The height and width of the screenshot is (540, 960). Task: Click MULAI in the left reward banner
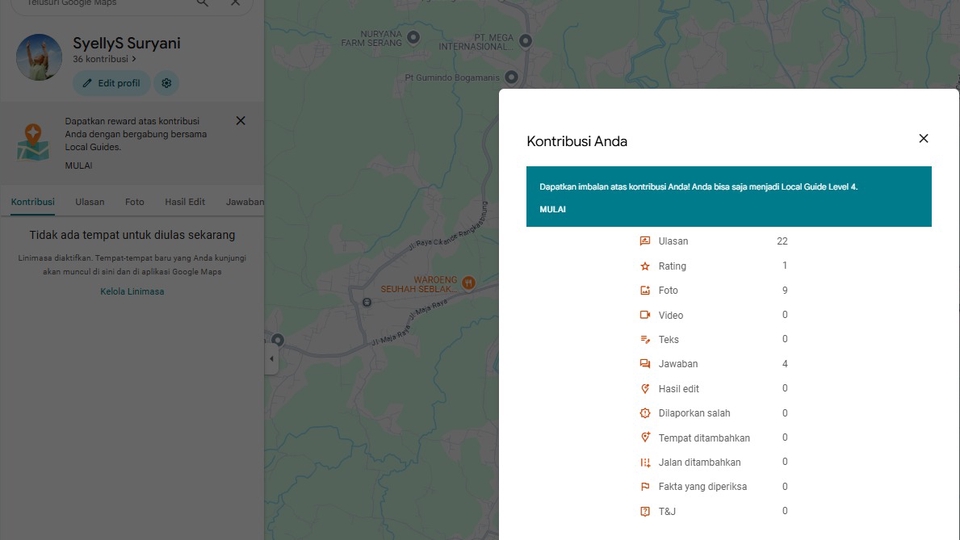[78, 165]
